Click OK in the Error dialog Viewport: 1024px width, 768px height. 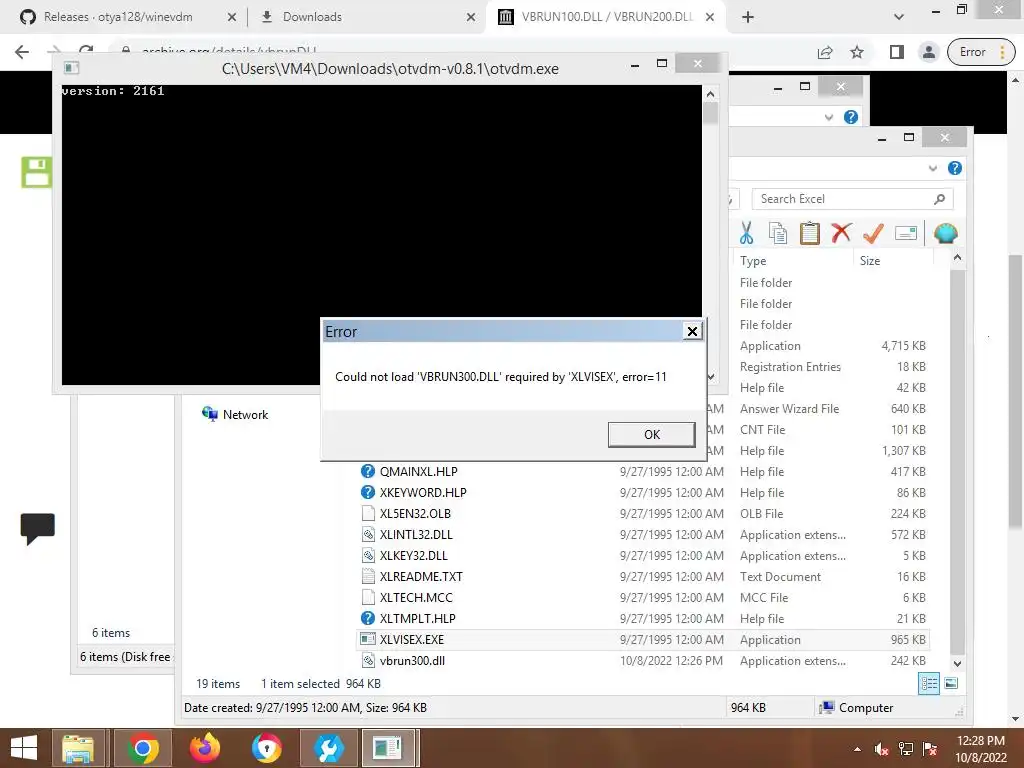[x=651, y=434]
